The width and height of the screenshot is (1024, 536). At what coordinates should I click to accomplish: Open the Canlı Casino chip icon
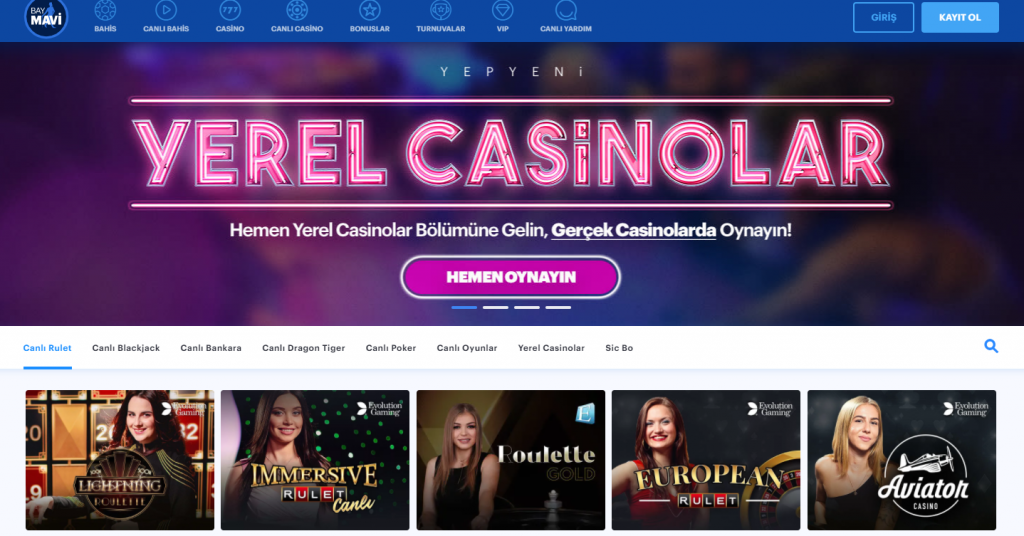pyautogui.click(x=297, y=10)
